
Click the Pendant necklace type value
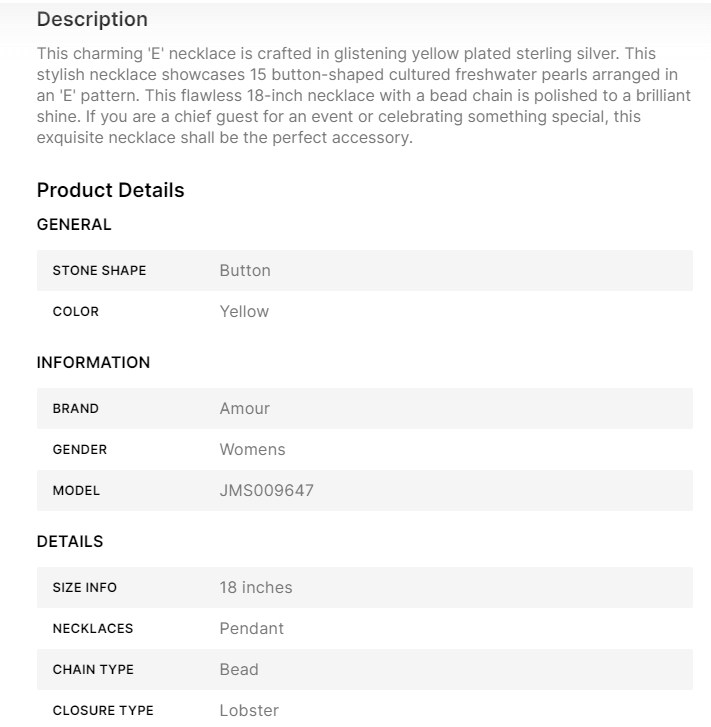pyautogui.click(x=251, y=628)
